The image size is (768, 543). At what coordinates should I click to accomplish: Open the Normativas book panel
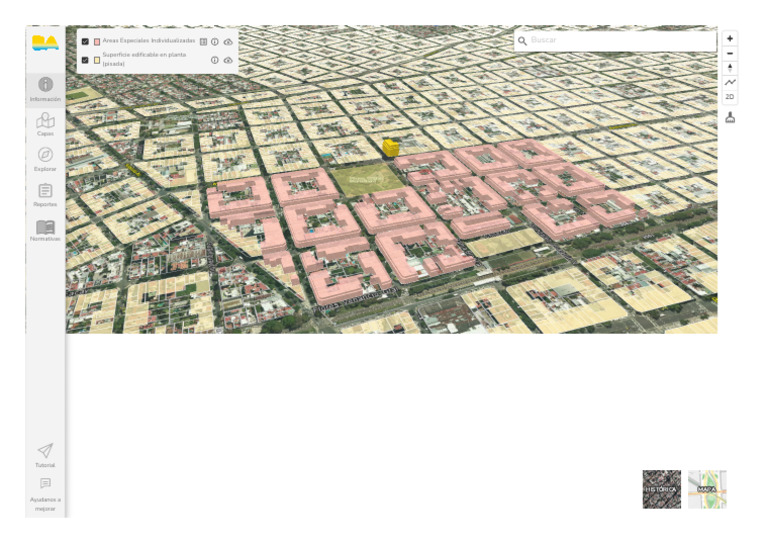[x=45, y=230]
